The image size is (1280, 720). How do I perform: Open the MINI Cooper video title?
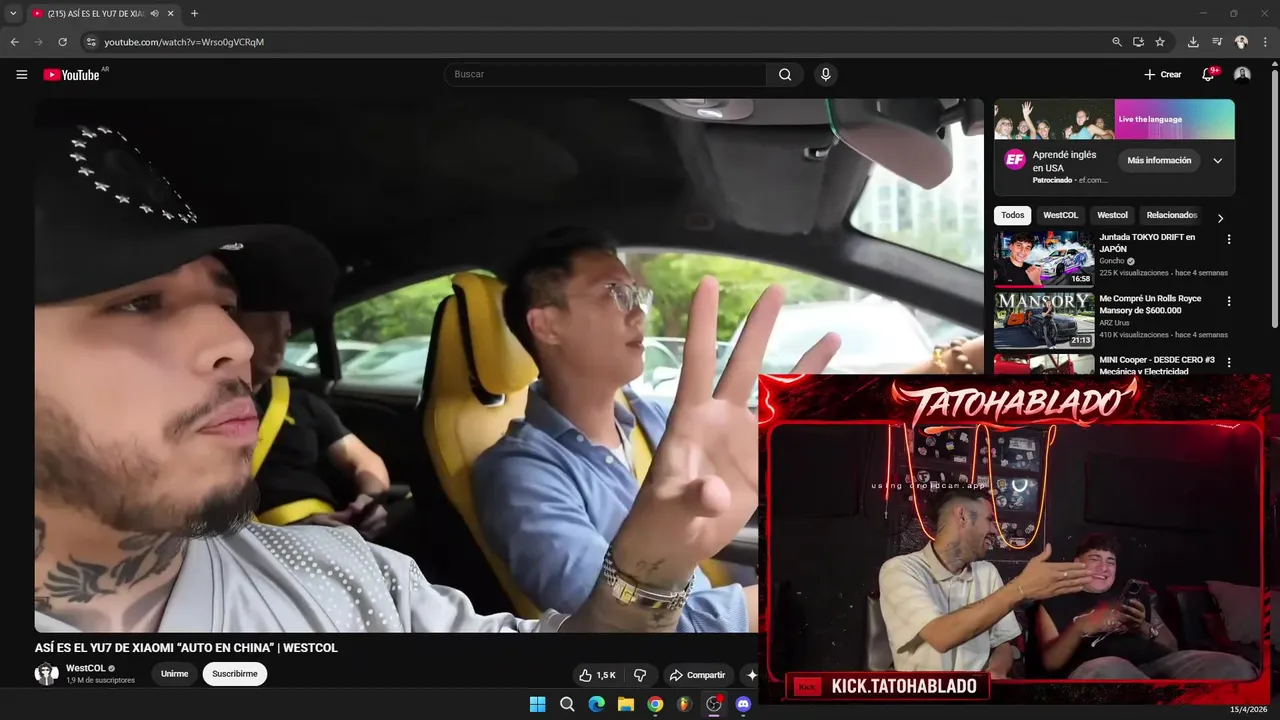pos(1157,365)
